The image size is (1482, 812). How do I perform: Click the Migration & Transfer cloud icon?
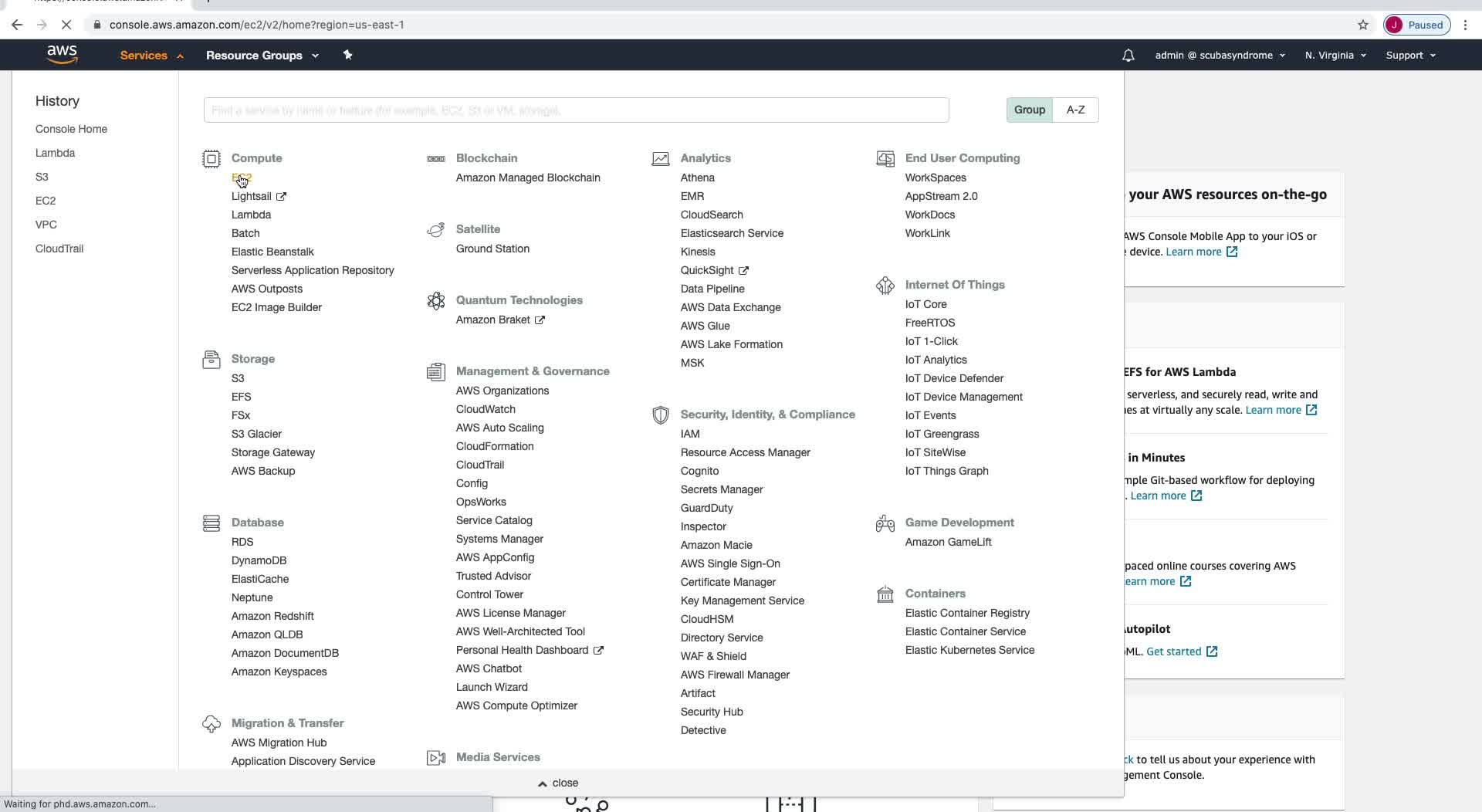pos(211,724)
